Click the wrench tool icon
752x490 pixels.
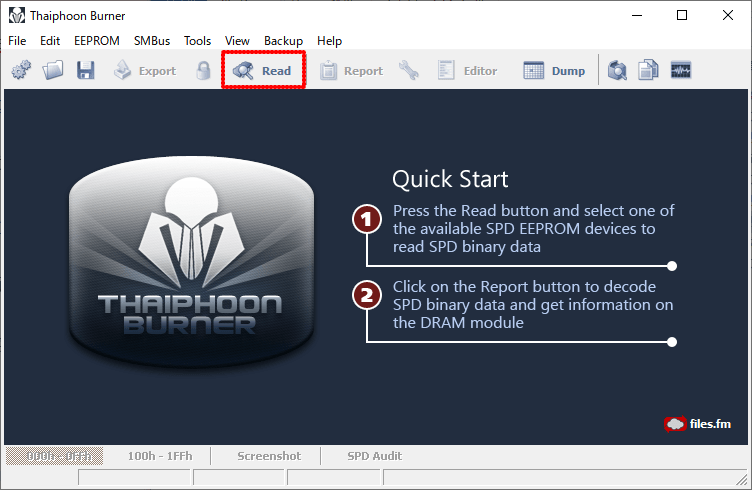pos(408,70)
